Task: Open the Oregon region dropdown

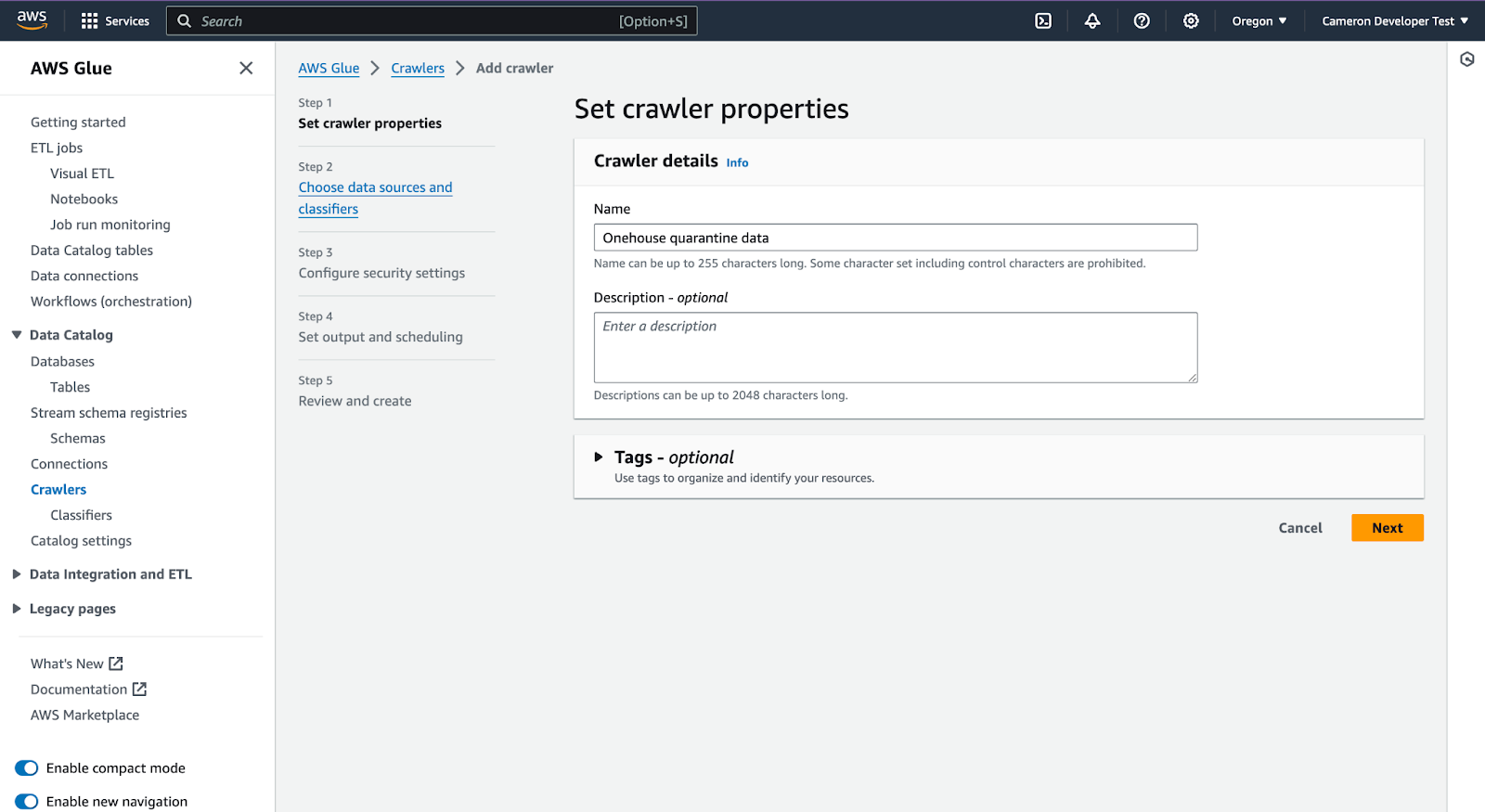Action: point(1259,21)
